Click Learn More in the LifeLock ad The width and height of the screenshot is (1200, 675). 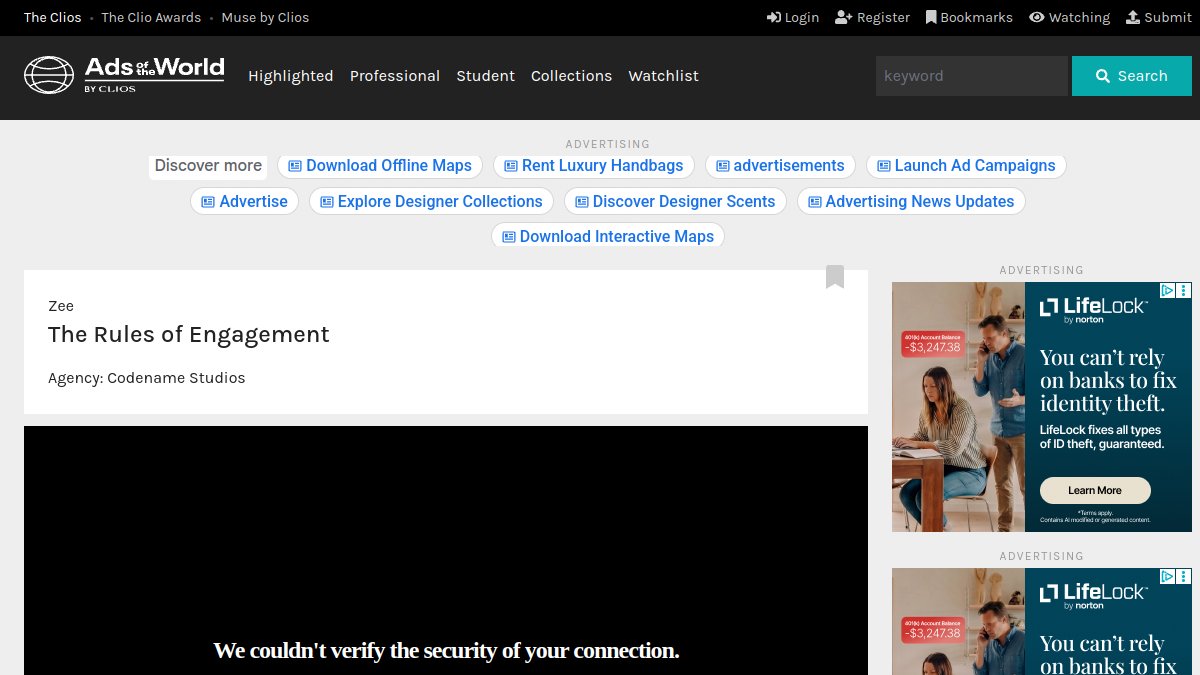1095,491
